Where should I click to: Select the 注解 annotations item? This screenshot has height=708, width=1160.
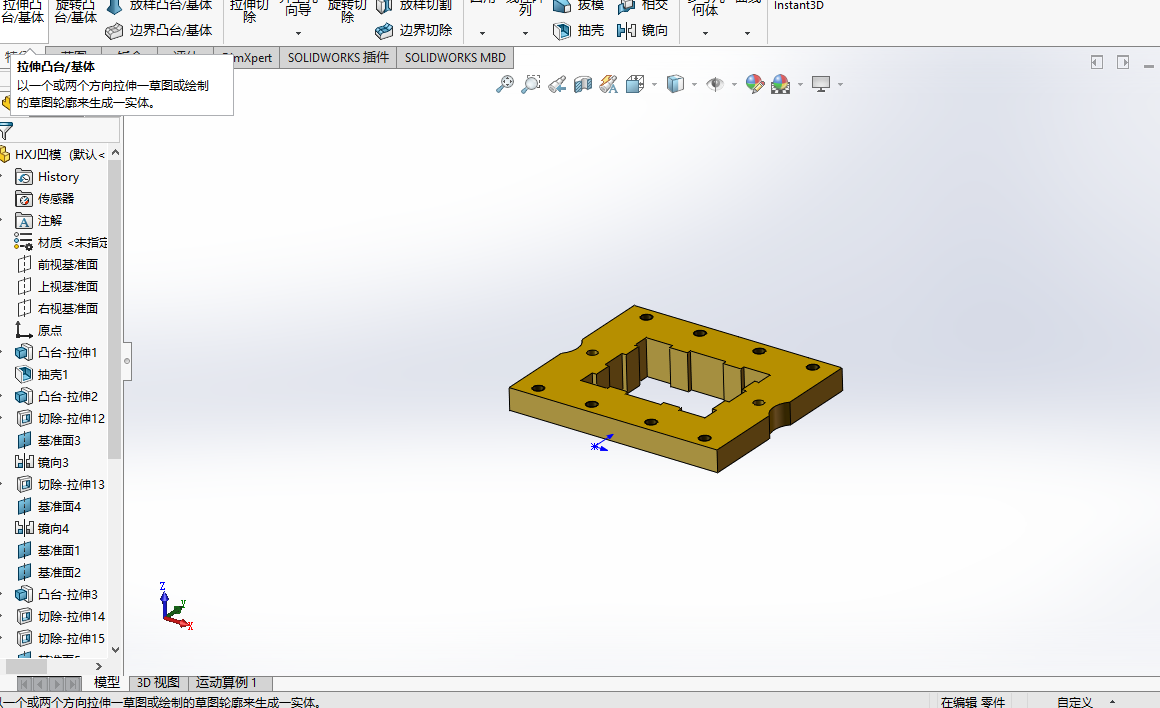pyautogui.click(x=39, y=221)
